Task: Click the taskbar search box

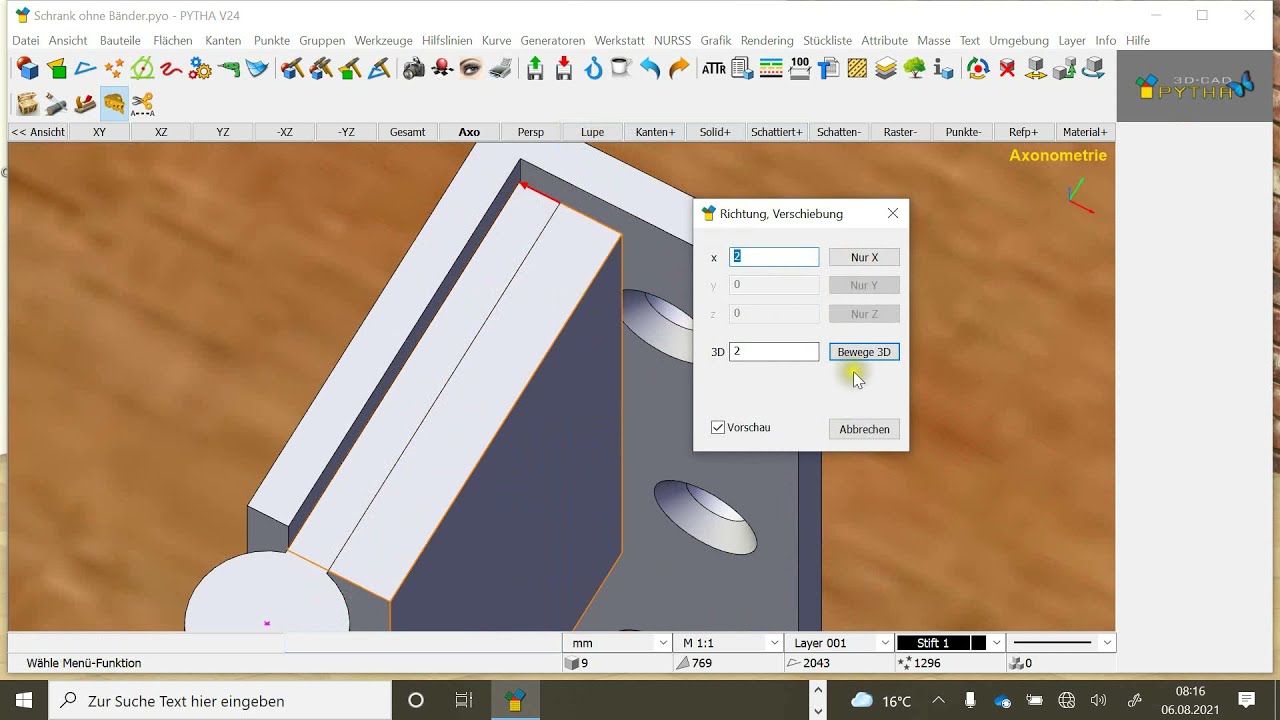Action: (220, 700)
